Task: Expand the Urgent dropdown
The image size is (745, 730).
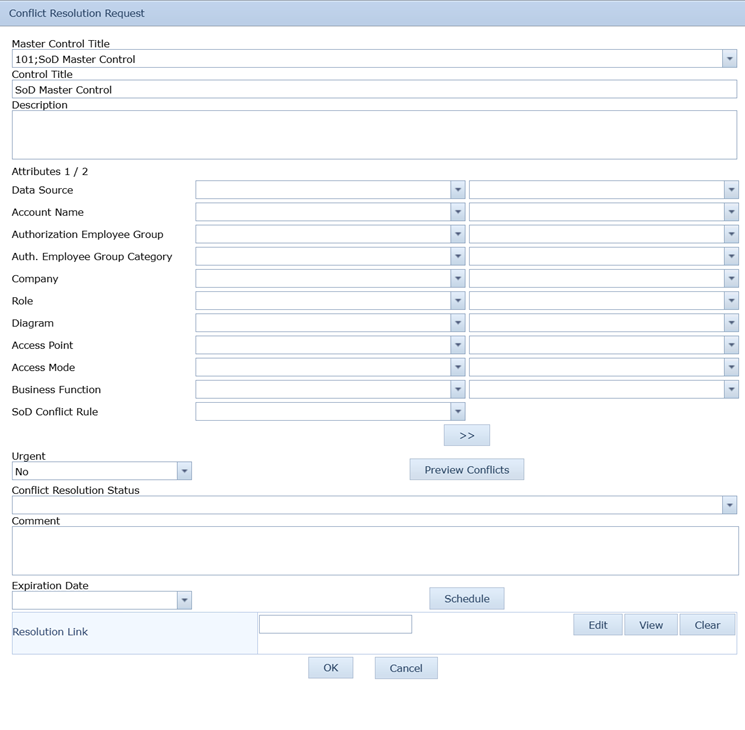Action: 183,471
